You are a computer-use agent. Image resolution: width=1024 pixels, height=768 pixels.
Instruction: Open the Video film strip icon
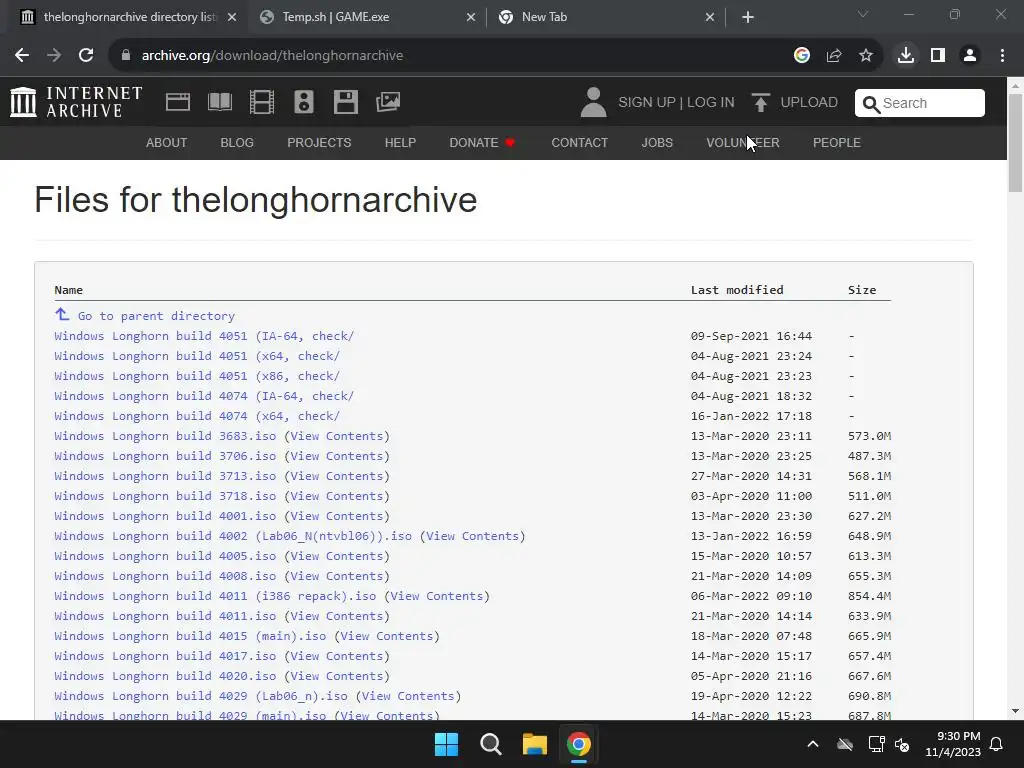click(262, 103)
